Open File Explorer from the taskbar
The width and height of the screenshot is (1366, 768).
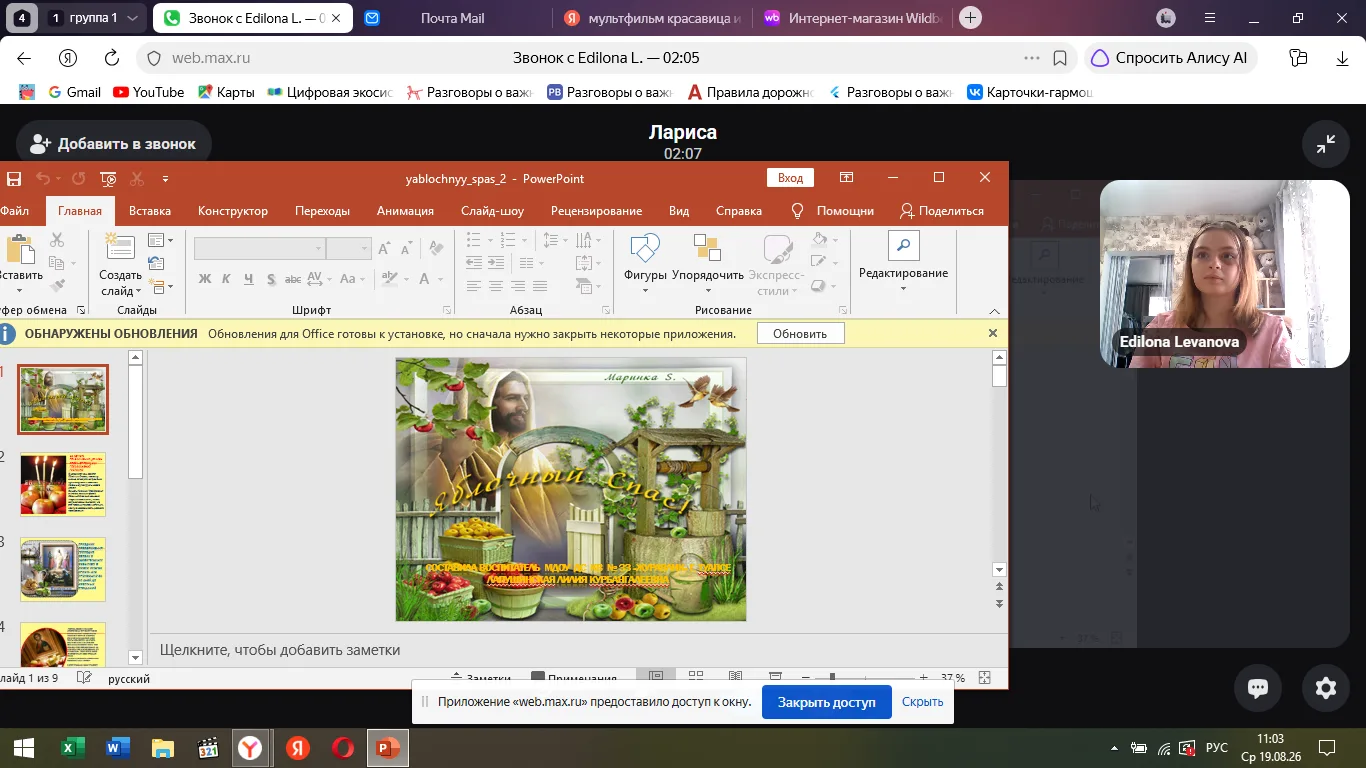coord(162,747)
